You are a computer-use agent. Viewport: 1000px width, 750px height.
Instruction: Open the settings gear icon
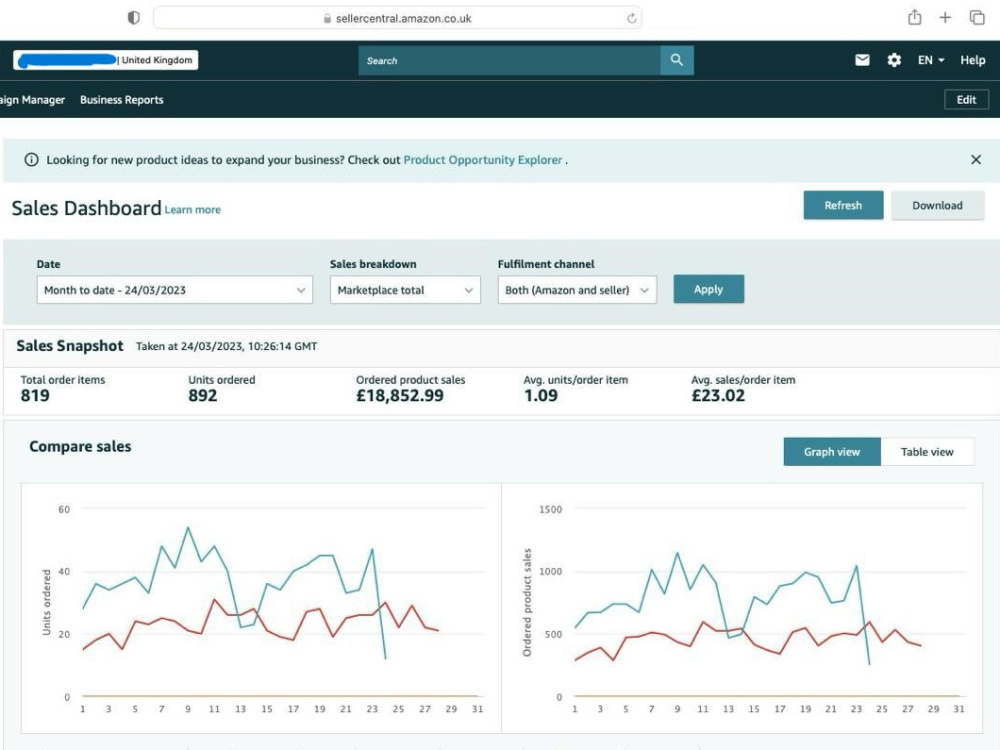tap(894, 60)
